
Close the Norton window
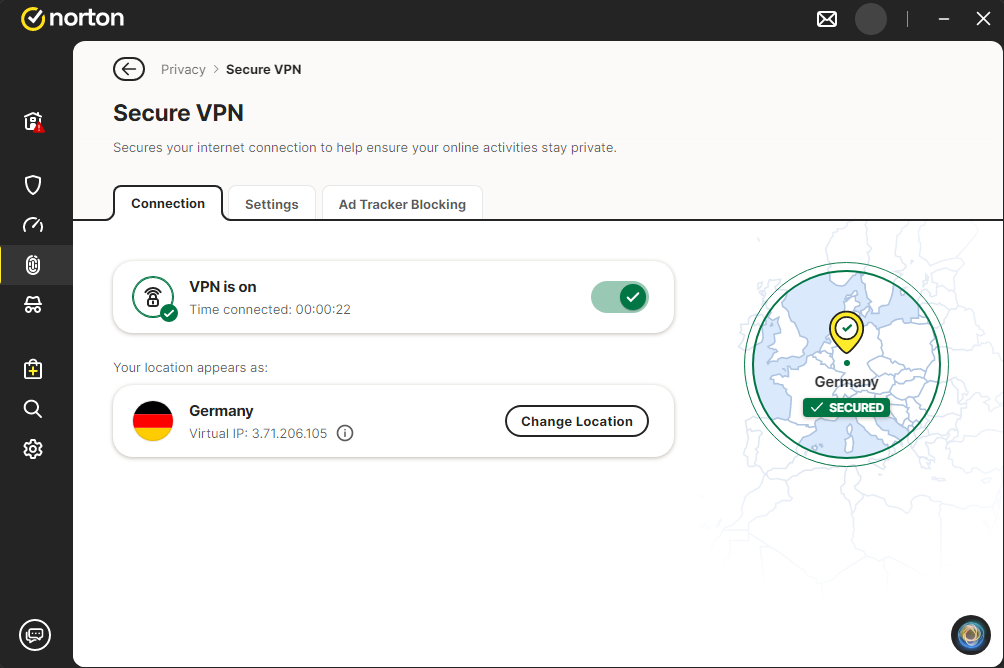point(983,19)
